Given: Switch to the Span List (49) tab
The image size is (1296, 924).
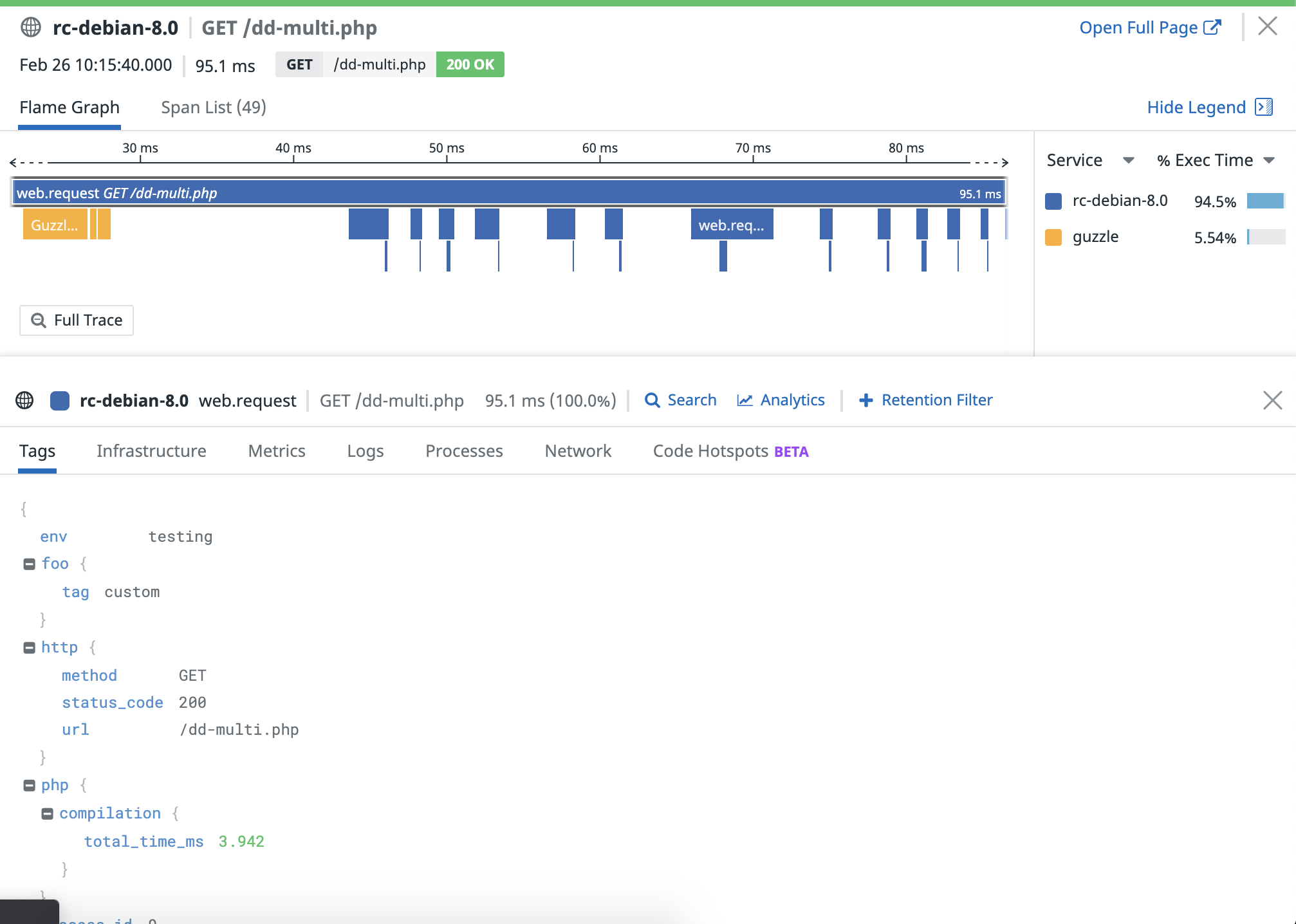Looking at the screenshot, I should click(x=213, y=107).
